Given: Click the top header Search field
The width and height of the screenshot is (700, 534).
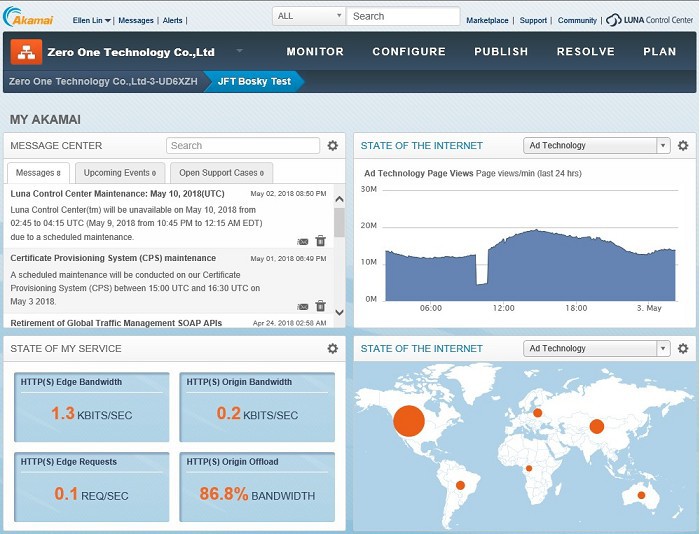Looking at the screenshot, I should (x=403, y=16).
